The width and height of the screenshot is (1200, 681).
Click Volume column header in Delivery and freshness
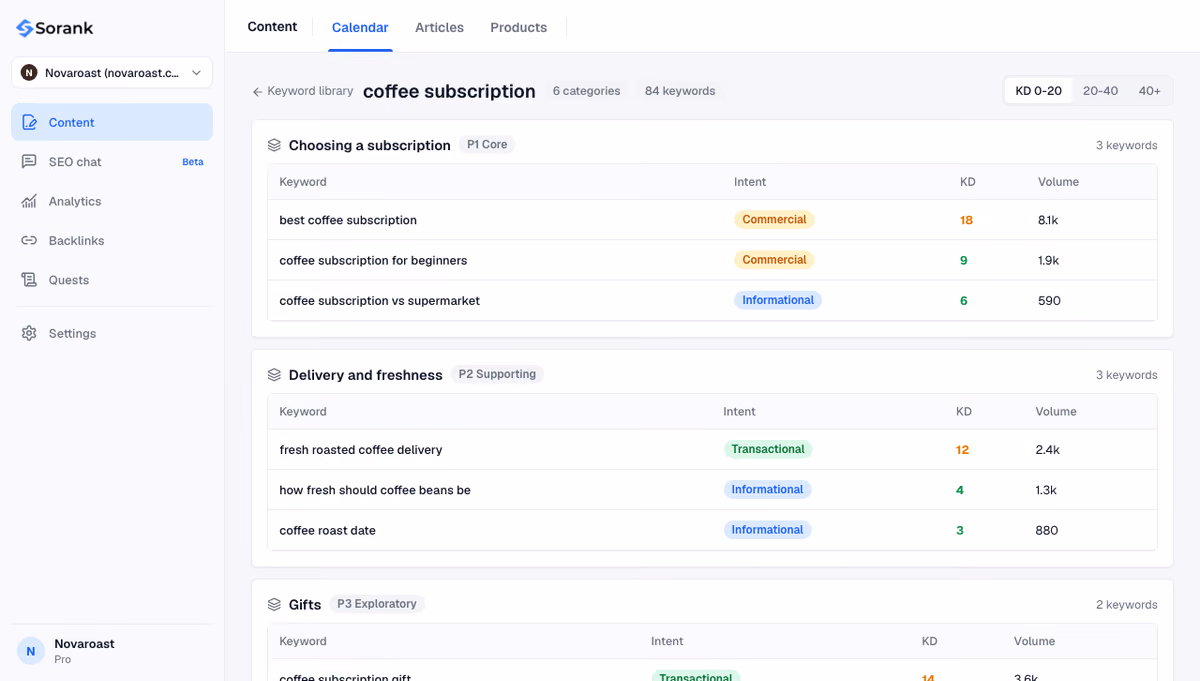(x=1056, y=412)
